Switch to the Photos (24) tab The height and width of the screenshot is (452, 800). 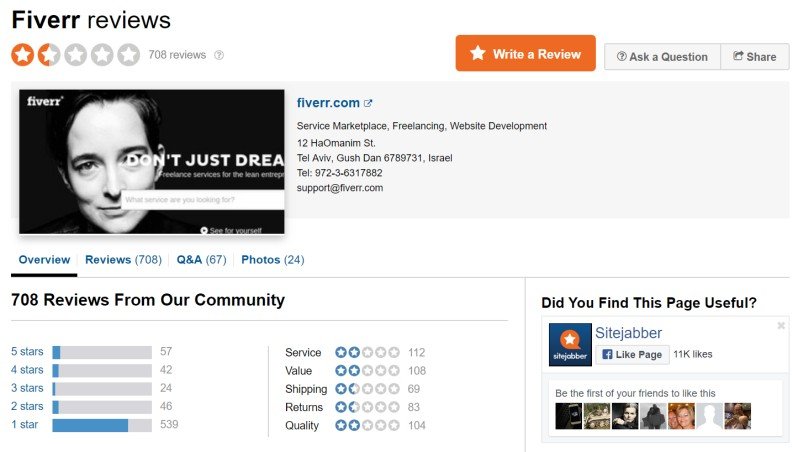pos(273,260)
